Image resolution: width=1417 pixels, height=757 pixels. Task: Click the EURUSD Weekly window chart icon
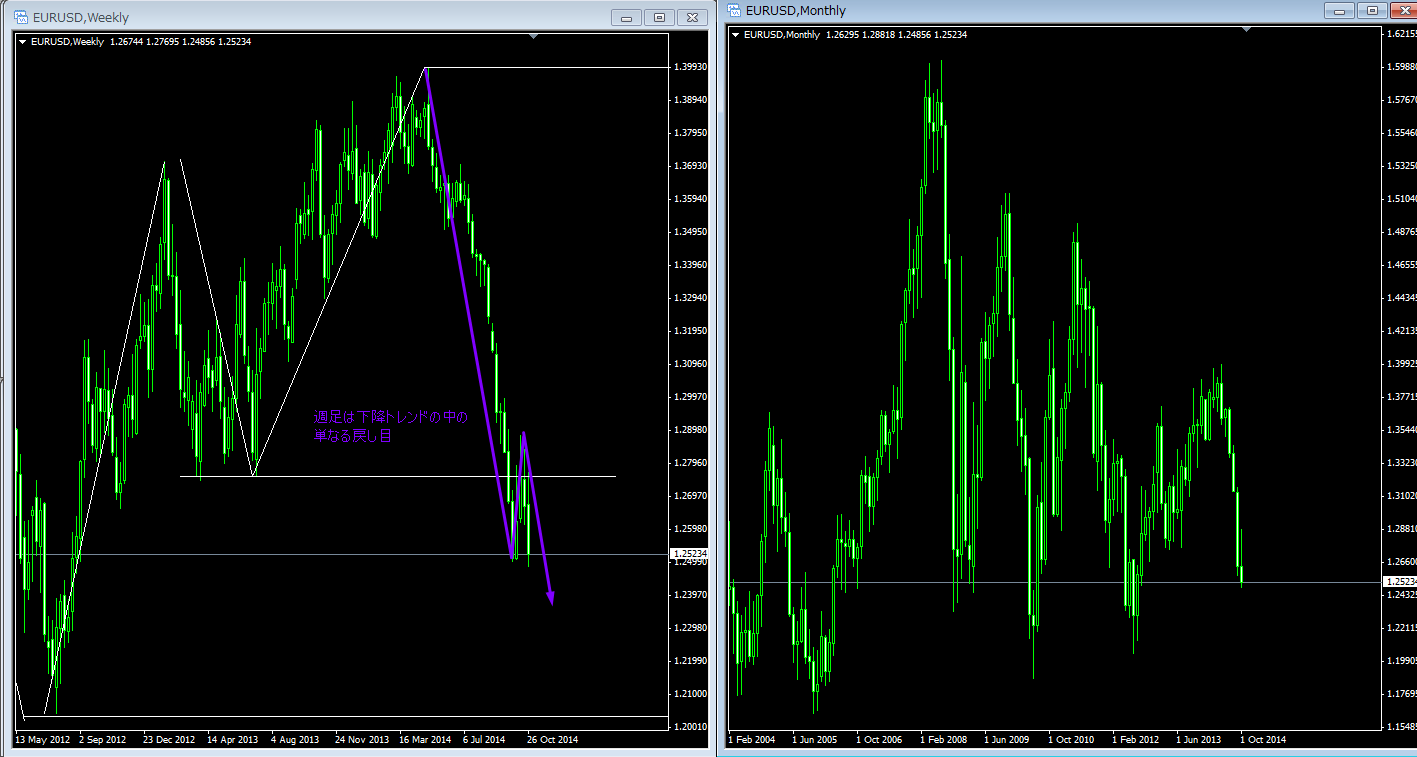(19, 17)
